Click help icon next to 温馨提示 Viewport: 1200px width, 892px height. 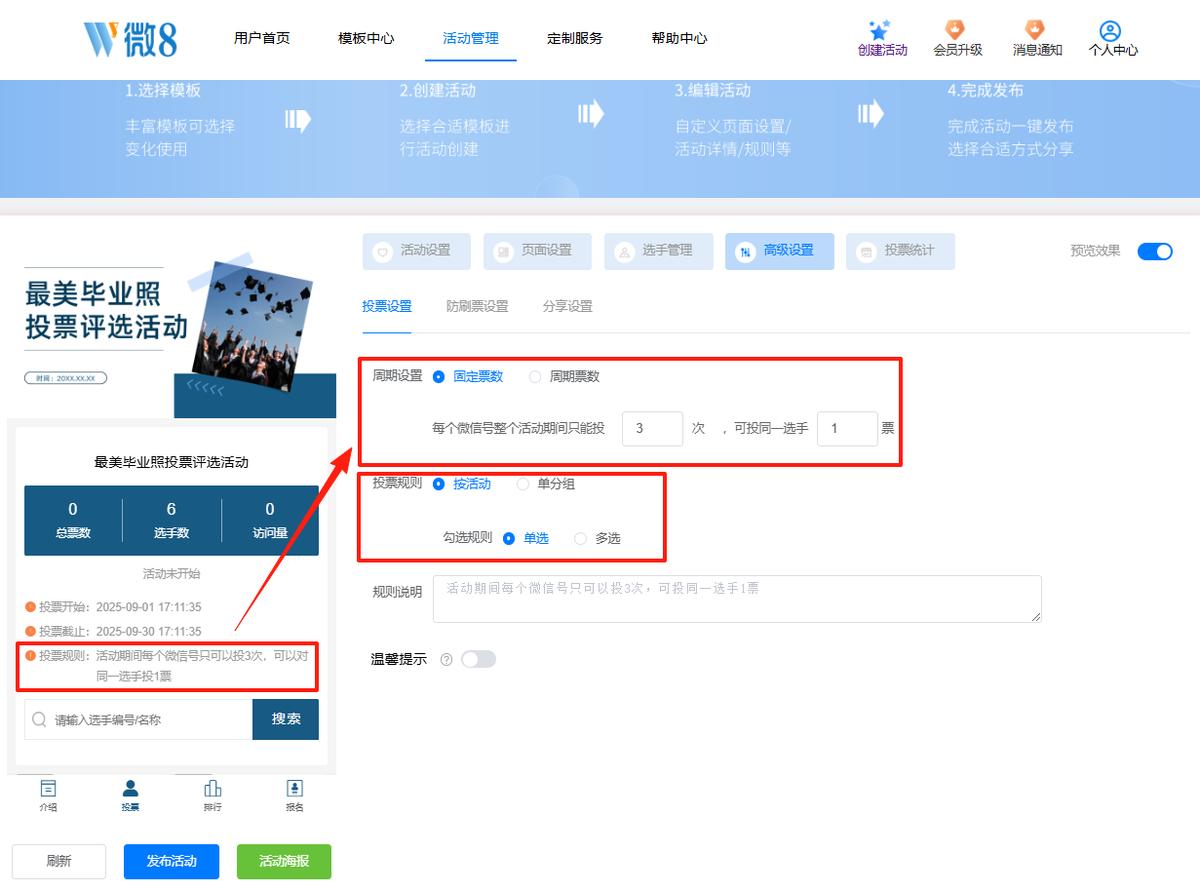pyautogui.click(x=446, y=659)
